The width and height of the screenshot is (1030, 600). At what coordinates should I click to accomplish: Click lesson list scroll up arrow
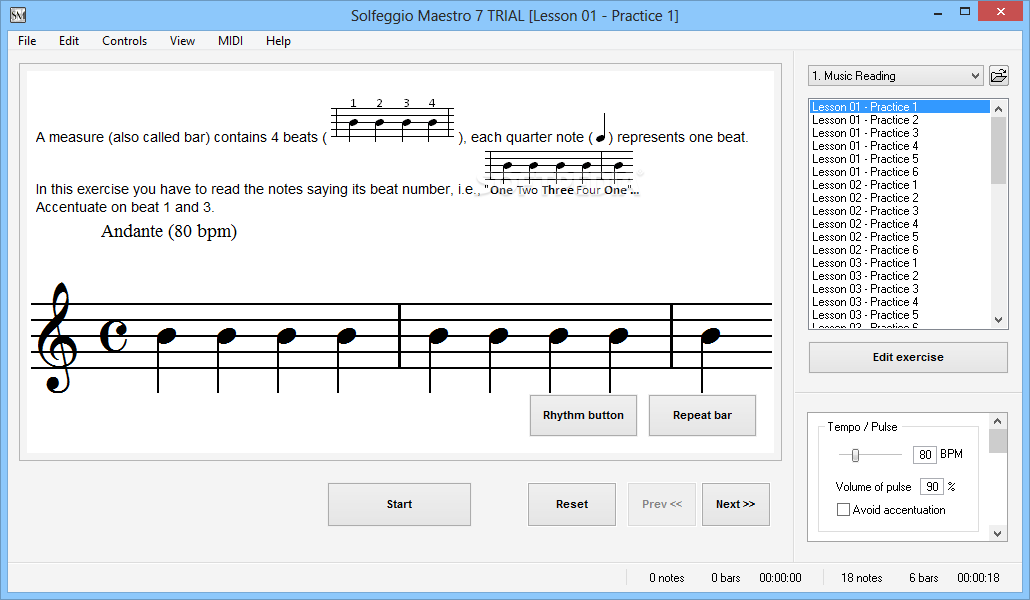(x=998, y=108)
